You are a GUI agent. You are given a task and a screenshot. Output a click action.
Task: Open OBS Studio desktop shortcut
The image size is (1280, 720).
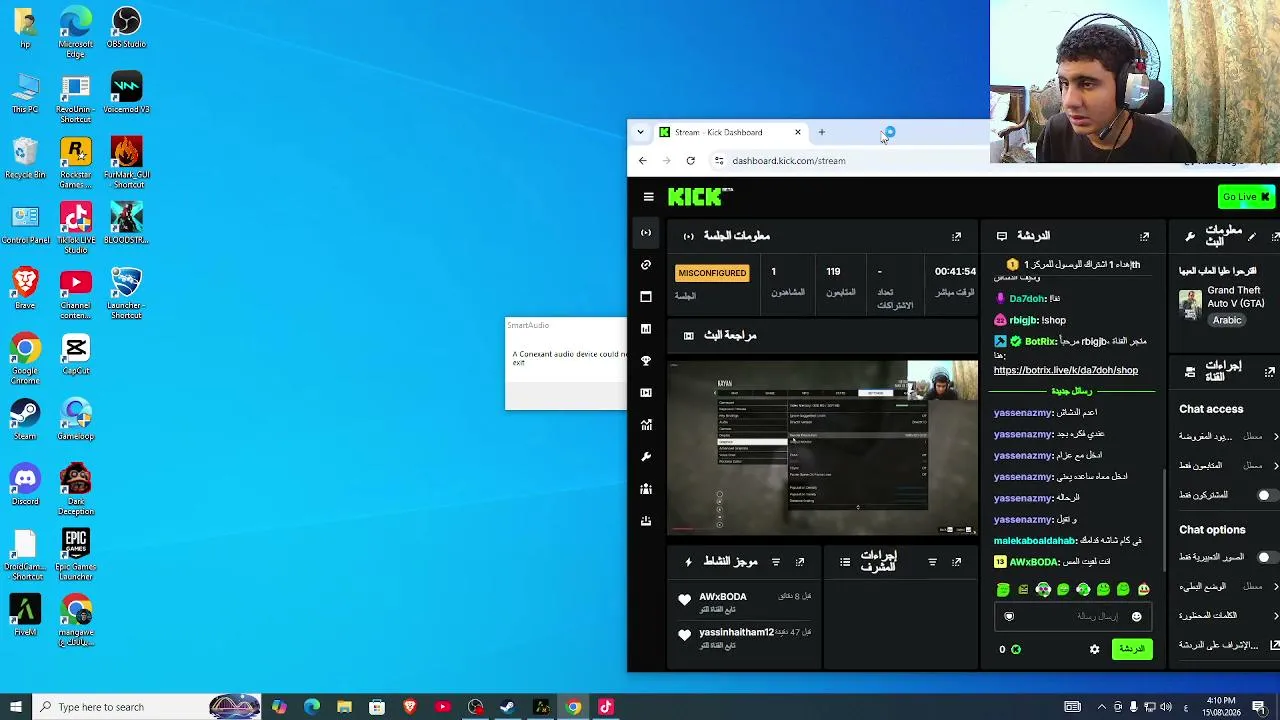tap(126, 27)
